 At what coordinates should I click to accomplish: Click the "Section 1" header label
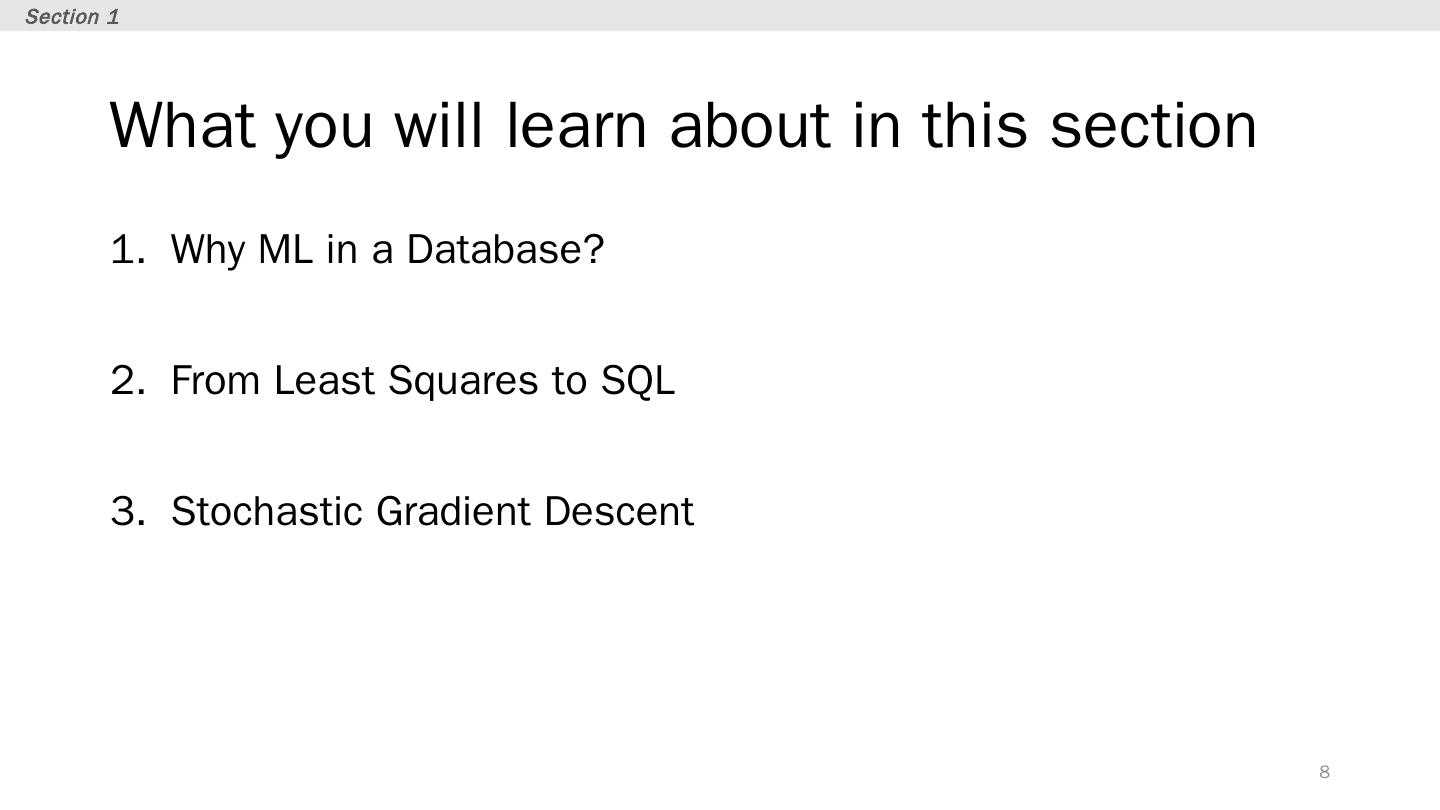click(72, 16)
